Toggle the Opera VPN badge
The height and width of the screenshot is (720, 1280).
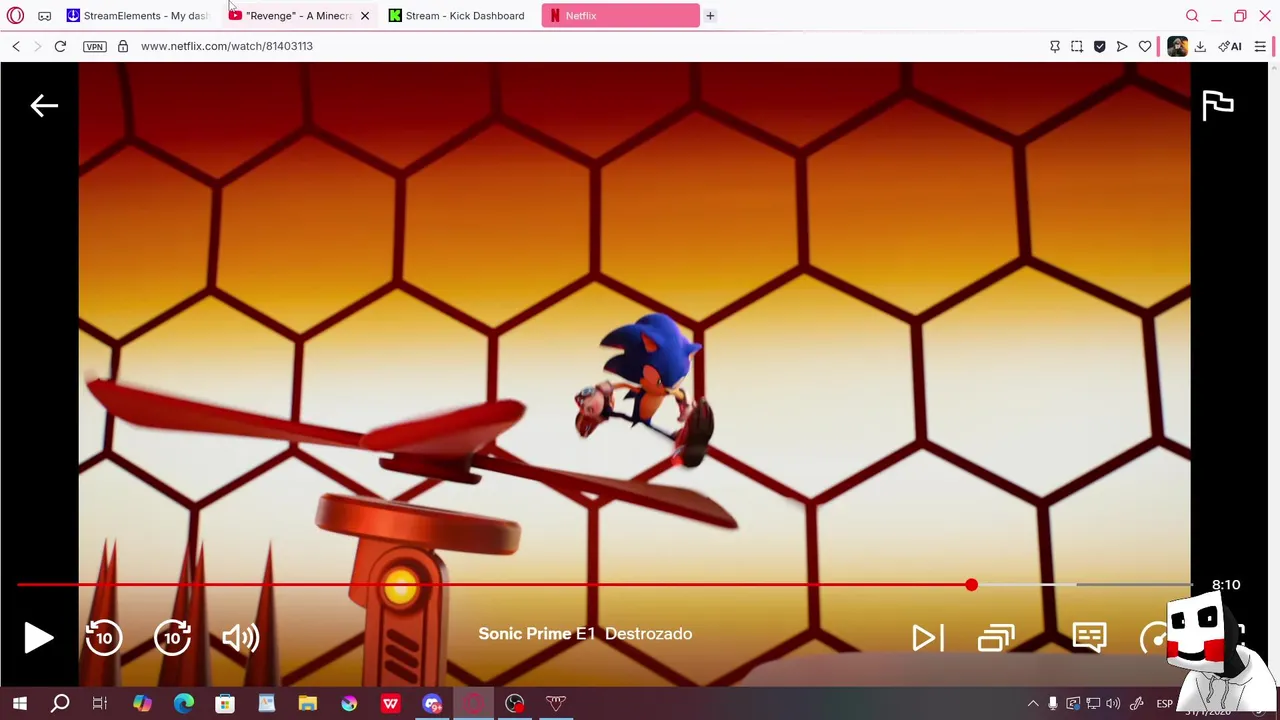tap(94, 46)
